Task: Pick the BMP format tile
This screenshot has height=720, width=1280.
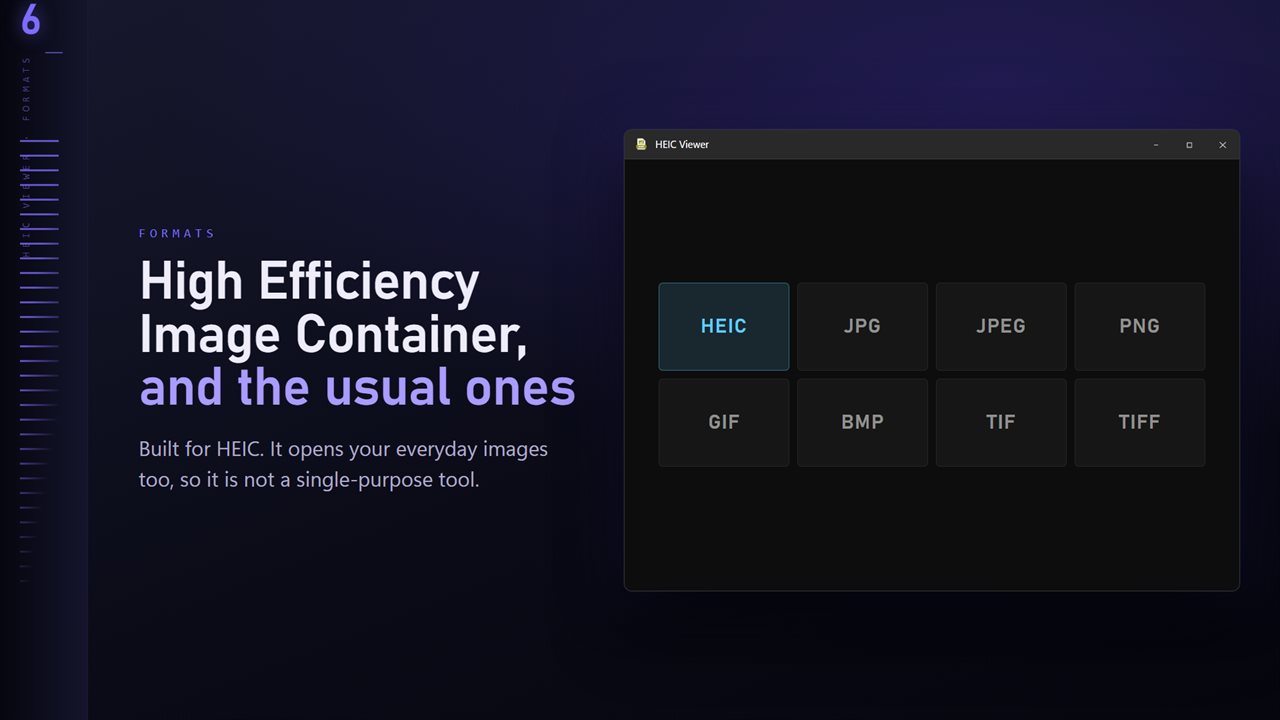Action: (862, 422)
